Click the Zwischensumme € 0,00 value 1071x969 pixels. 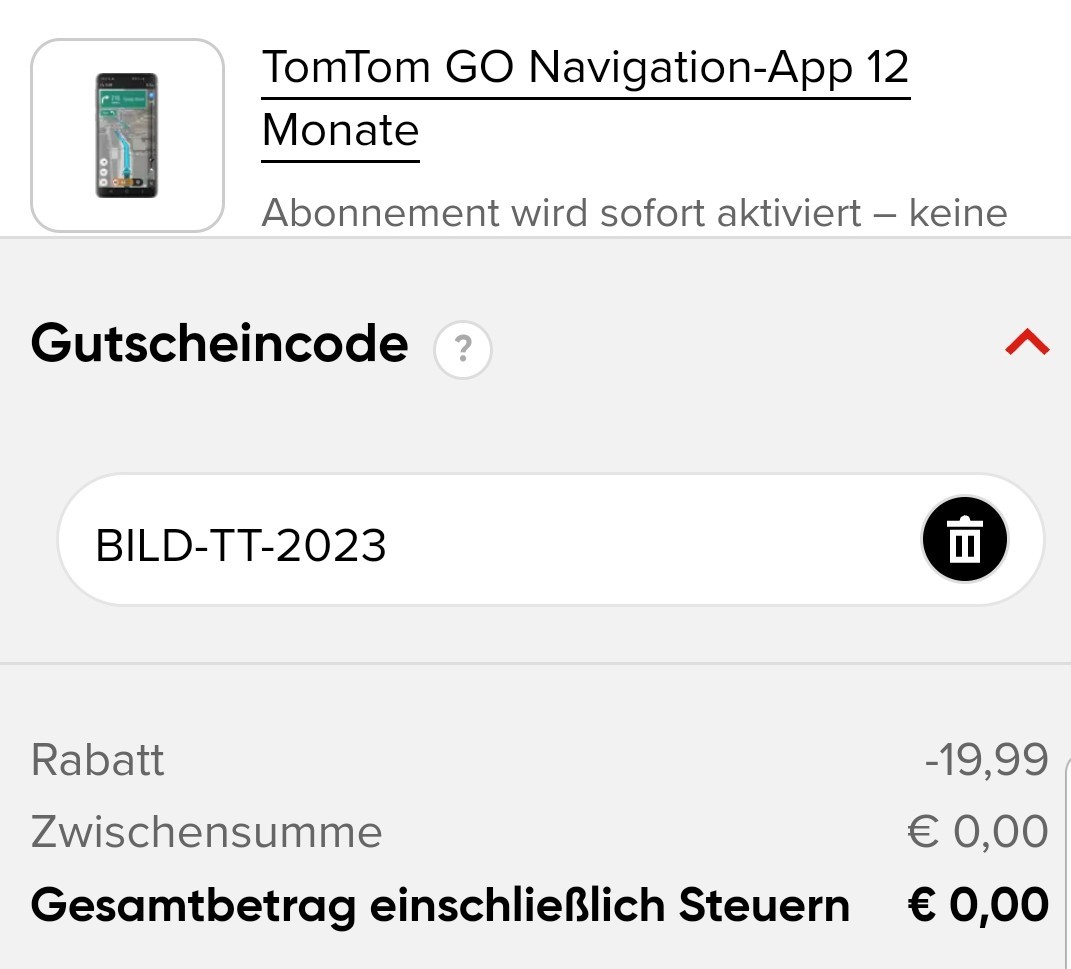point(977,832)
